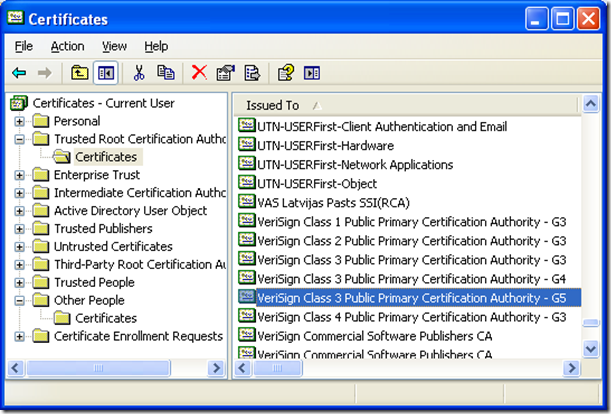Click the list pane scroll down arrow
The image size is (611, 414).
click(591, 349)
